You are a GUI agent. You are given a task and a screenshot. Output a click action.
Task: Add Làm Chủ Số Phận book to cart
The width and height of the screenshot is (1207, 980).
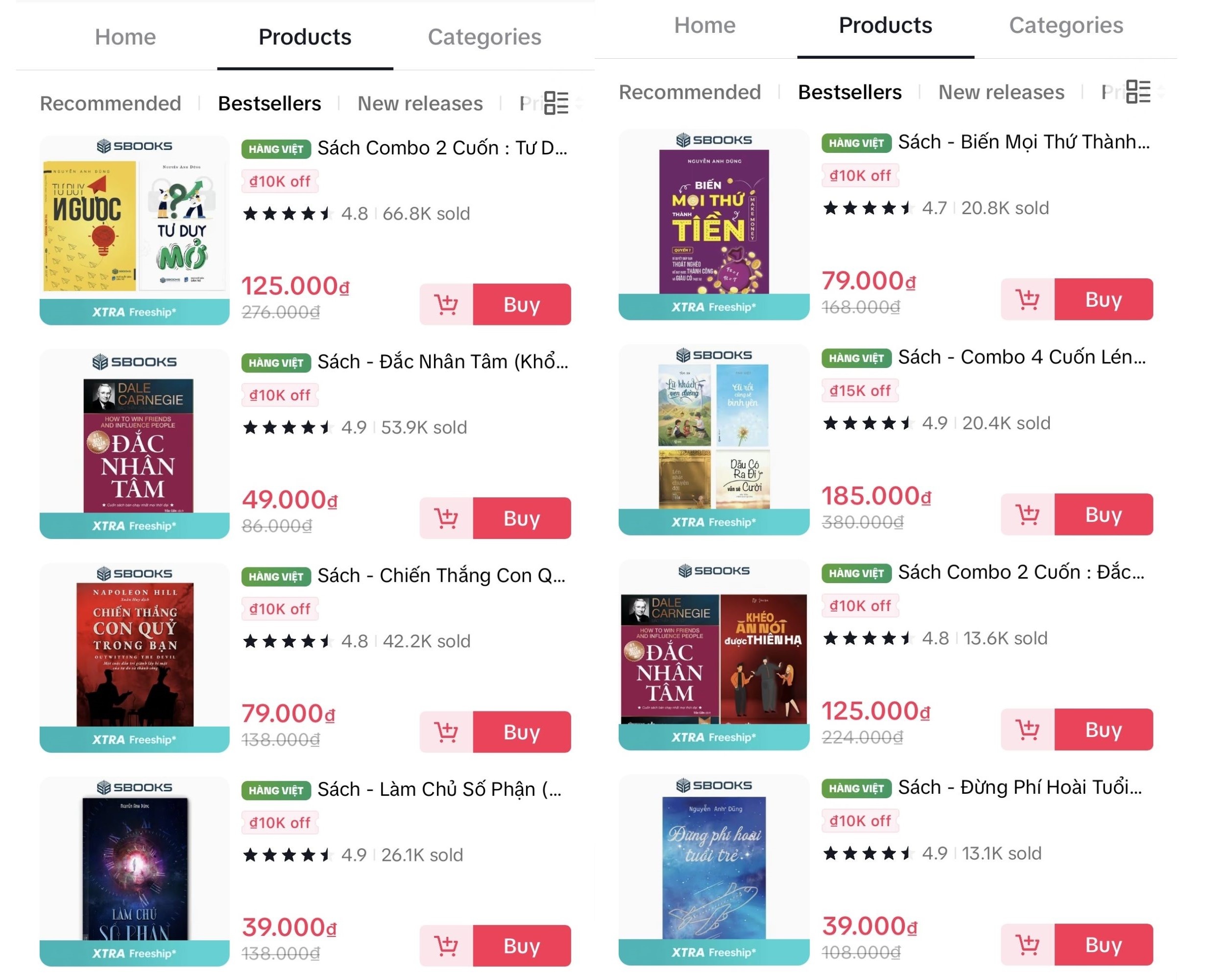tap(446, 945)
